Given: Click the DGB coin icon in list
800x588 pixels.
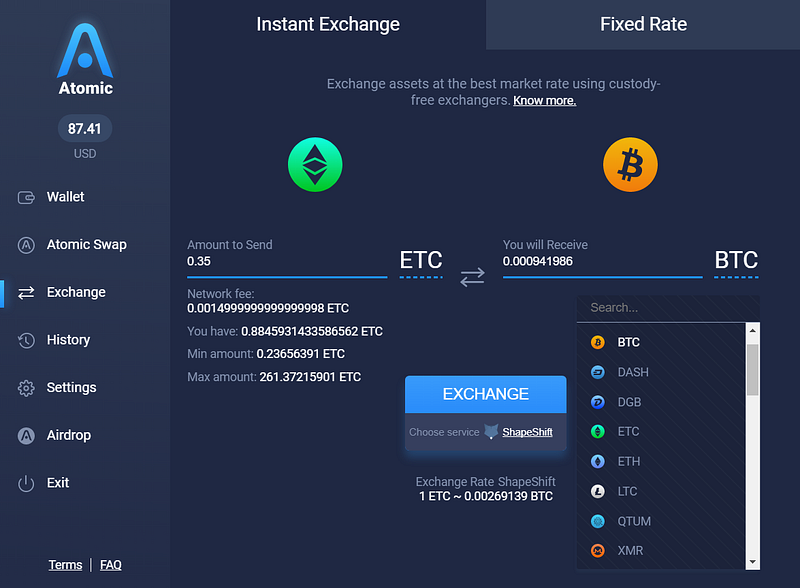Looking at the screenshot, I should pyautogui.click(x=597, y=402).
